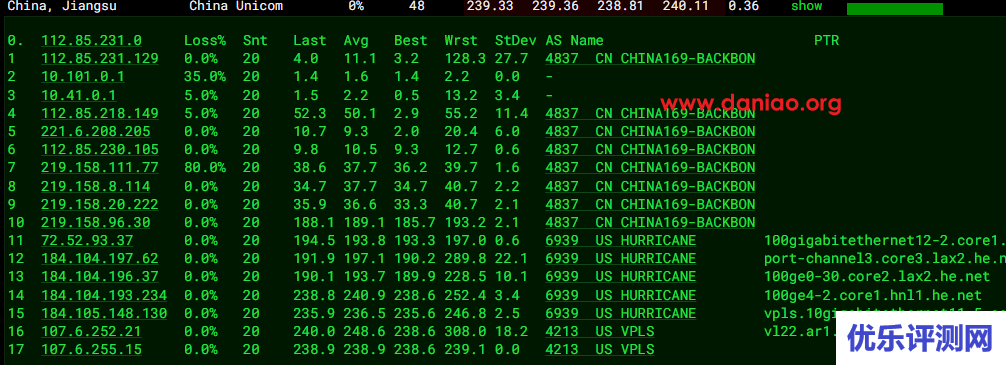Click IP address 10.101.0.1

83,76
